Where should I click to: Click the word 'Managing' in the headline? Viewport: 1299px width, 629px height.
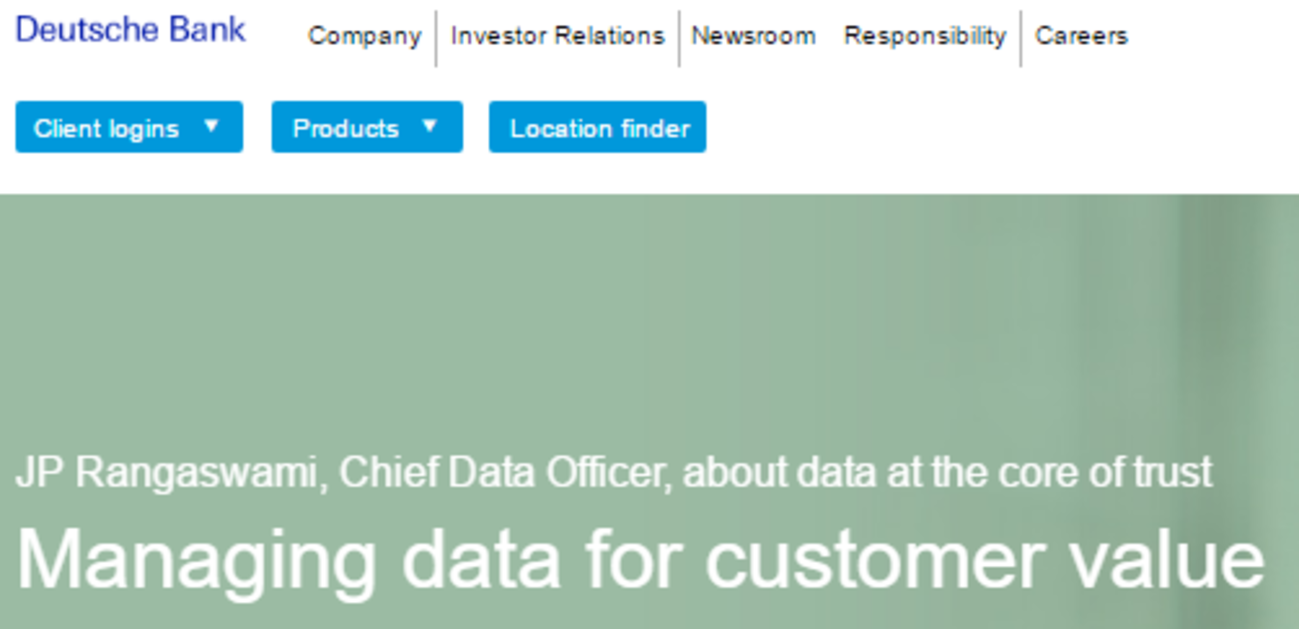click(196, 560)
